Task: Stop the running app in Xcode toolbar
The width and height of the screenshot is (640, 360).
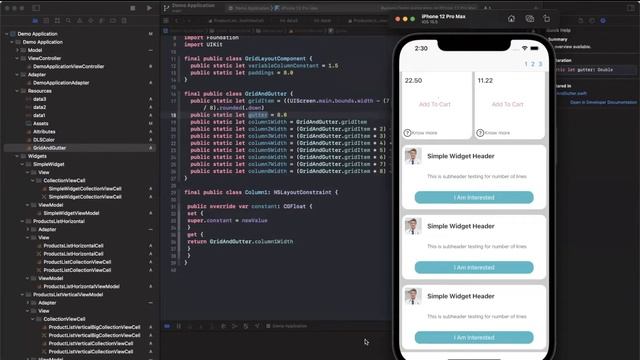Action: pos(133,8)
